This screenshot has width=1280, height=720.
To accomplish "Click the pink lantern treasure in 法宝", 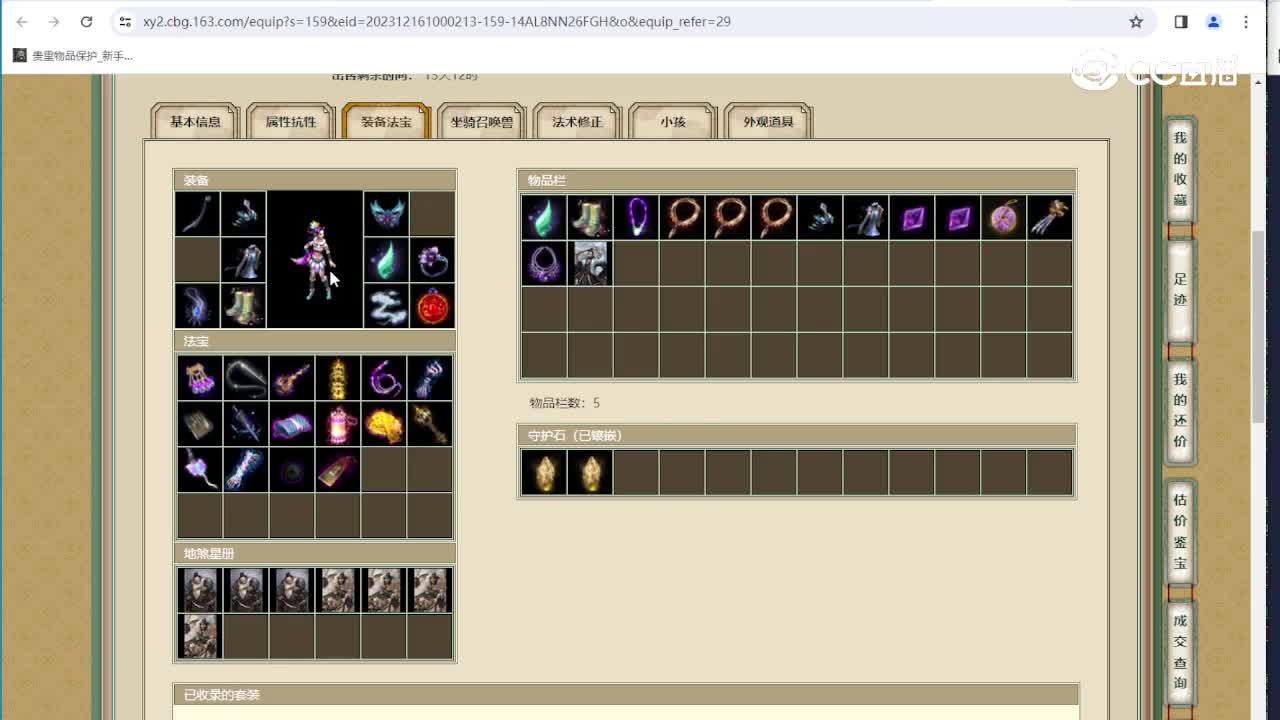I will (x=338, y=424).
